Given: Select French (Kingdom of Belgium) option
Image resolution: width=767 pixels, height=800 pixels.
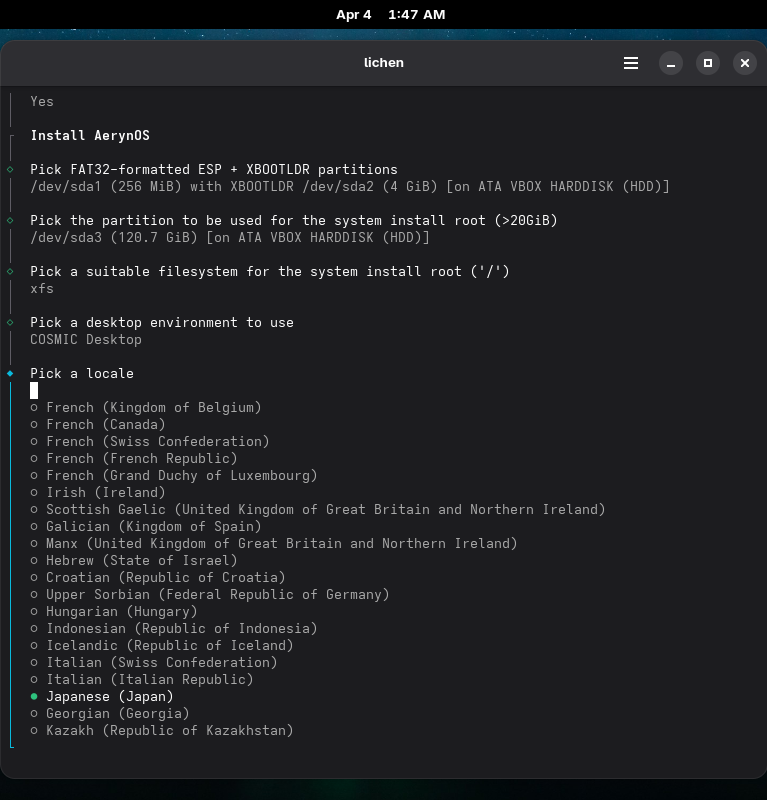Looking at the screenshot, I should [x=153, y=407].
